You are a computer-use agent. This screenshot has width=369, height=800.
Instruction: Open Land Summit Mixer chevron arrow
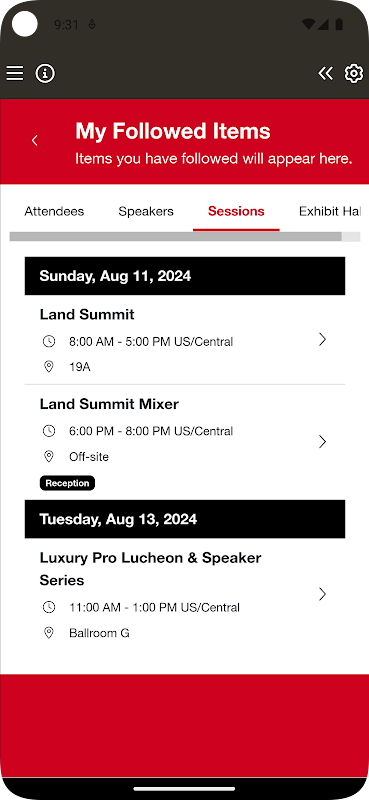tap(322, 441)
